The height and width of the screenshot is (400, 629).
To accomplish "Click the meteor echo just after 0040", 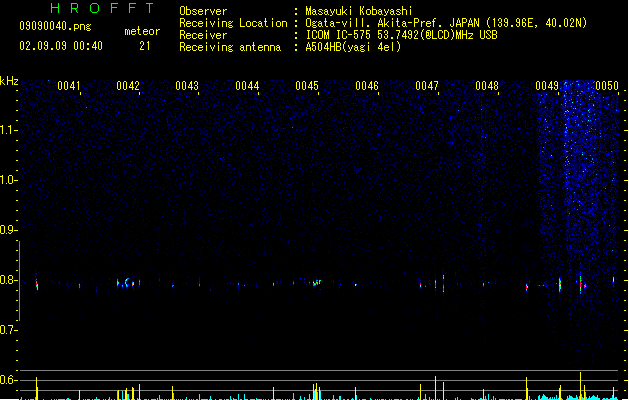I will click(x=37, y=282).
